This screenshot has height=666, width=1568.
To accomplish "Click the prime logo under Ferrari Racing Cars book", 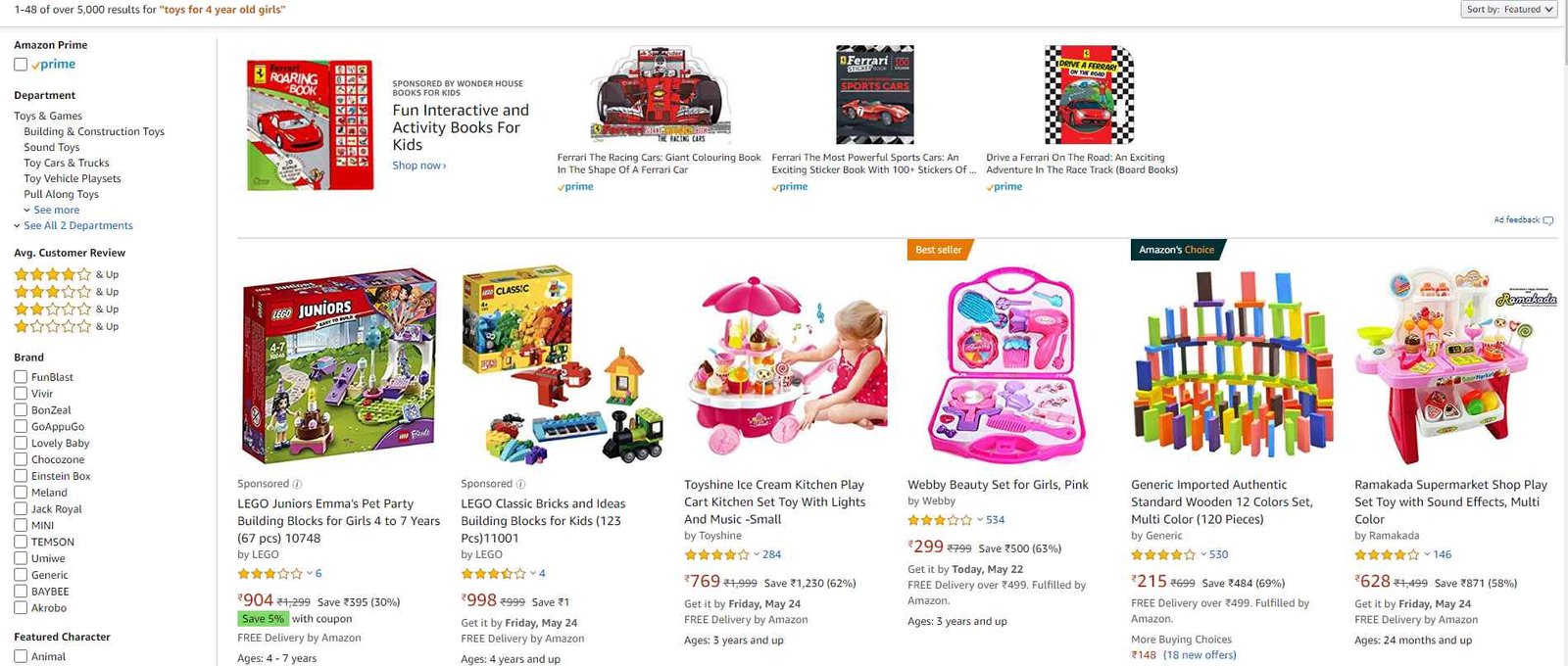I will [x=575, y=187].
